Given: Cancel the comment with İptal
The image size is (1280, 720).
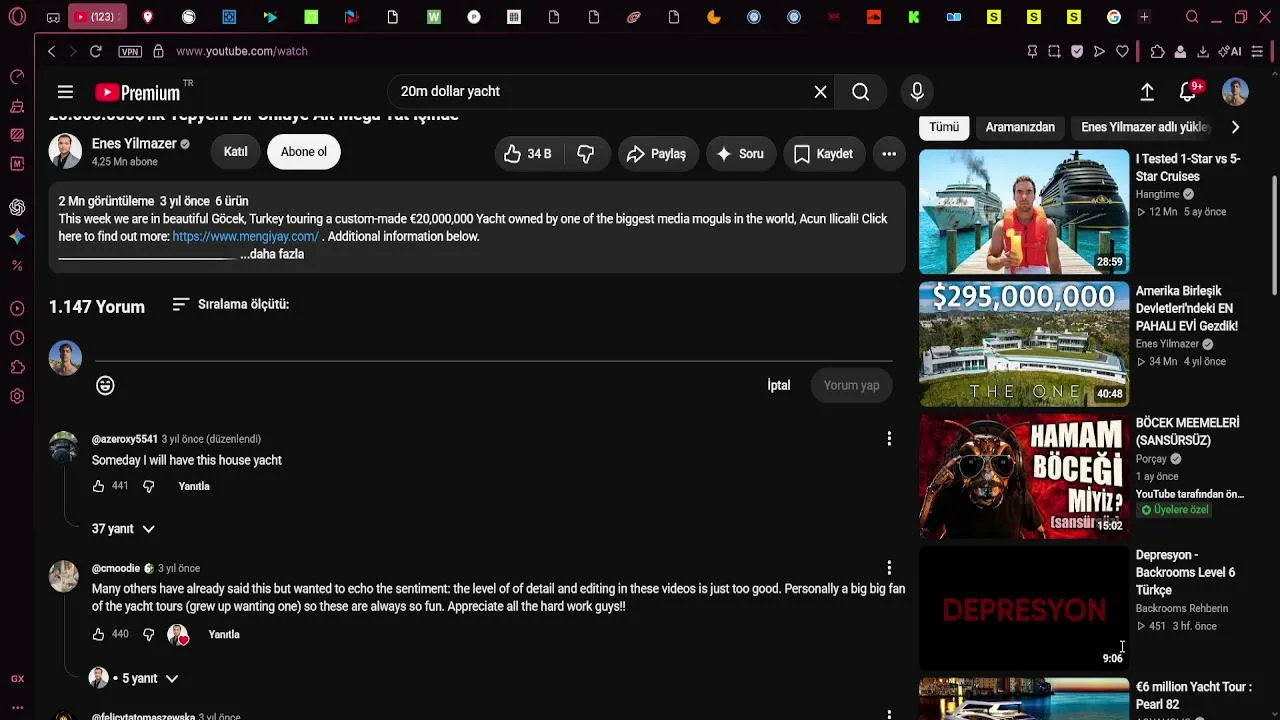Looking at the screenshot, I should click(779, 385).
